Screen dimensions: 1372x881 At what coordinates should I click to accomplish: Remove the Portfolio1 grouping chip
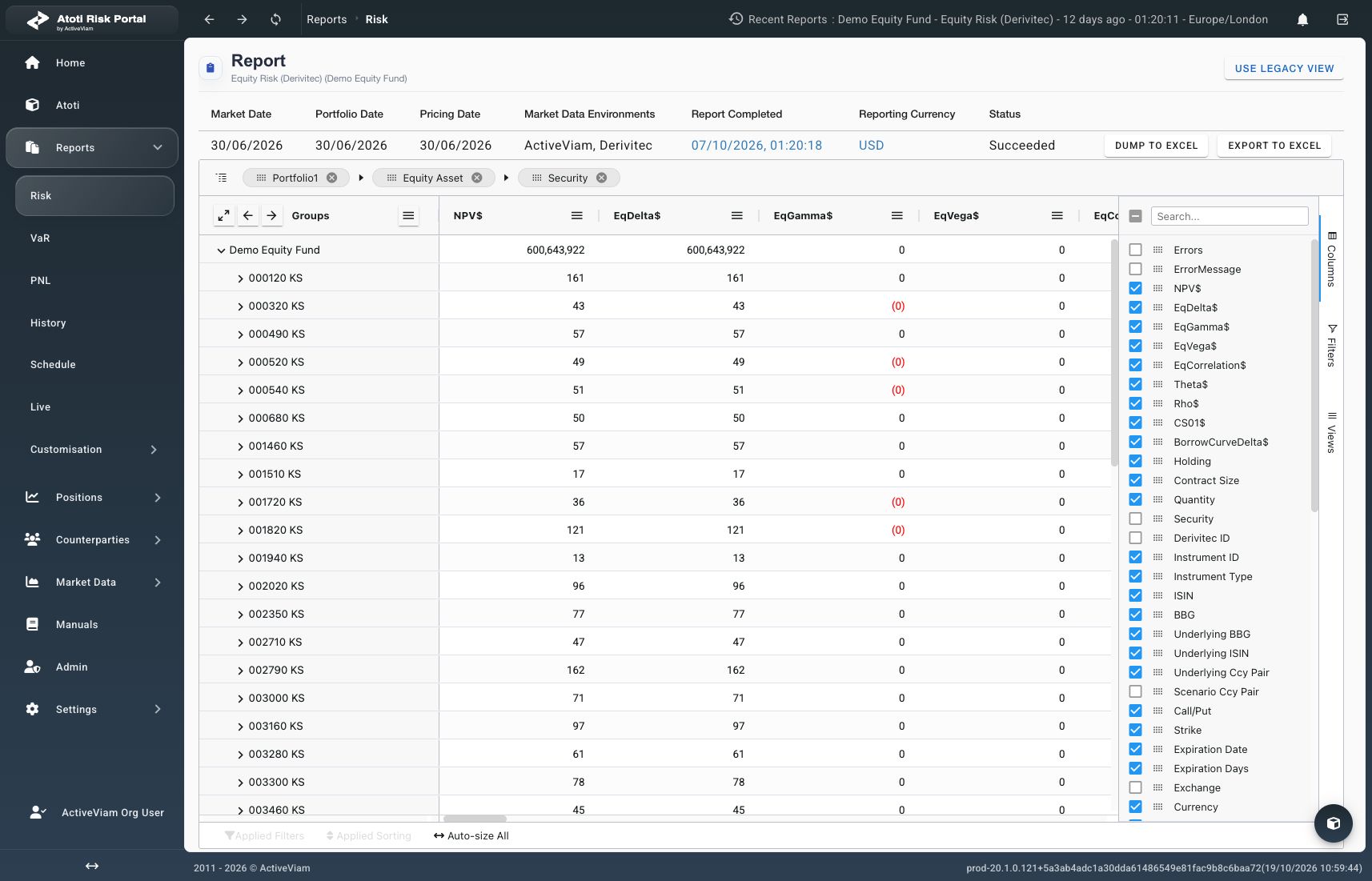(331, 178)
